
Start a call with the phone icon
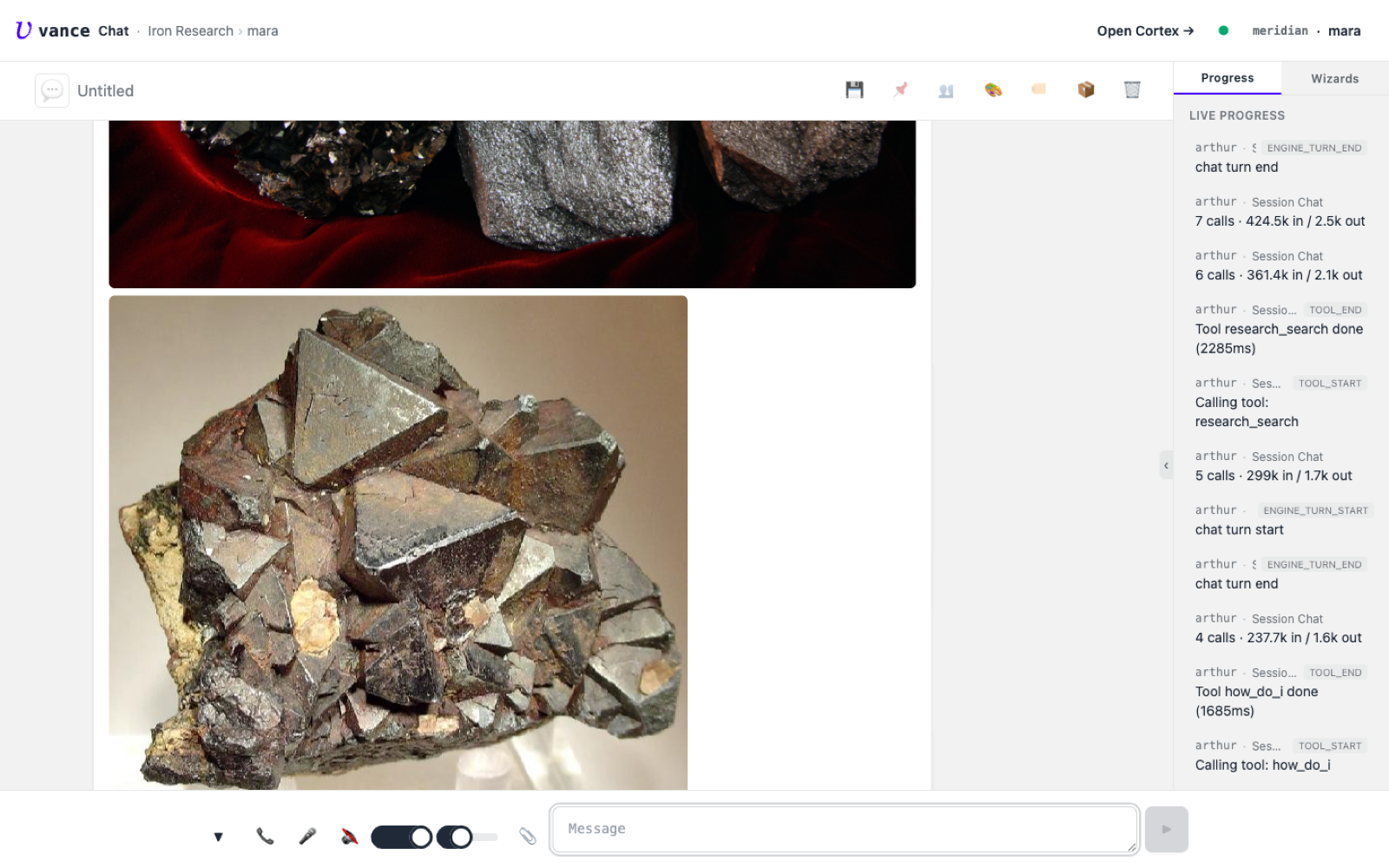click(x=265, y=836)
